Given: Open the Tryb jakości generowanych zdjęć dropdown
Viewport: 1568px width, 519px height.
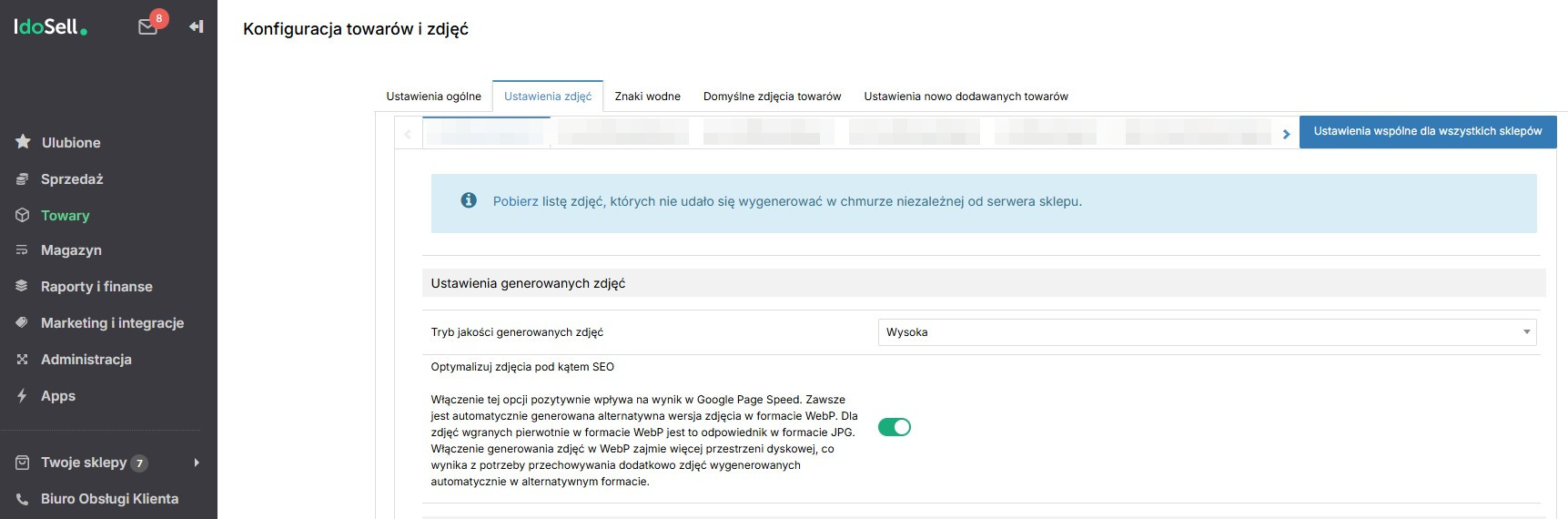Looking at the screenshot, I should (x=1207, y=332).
